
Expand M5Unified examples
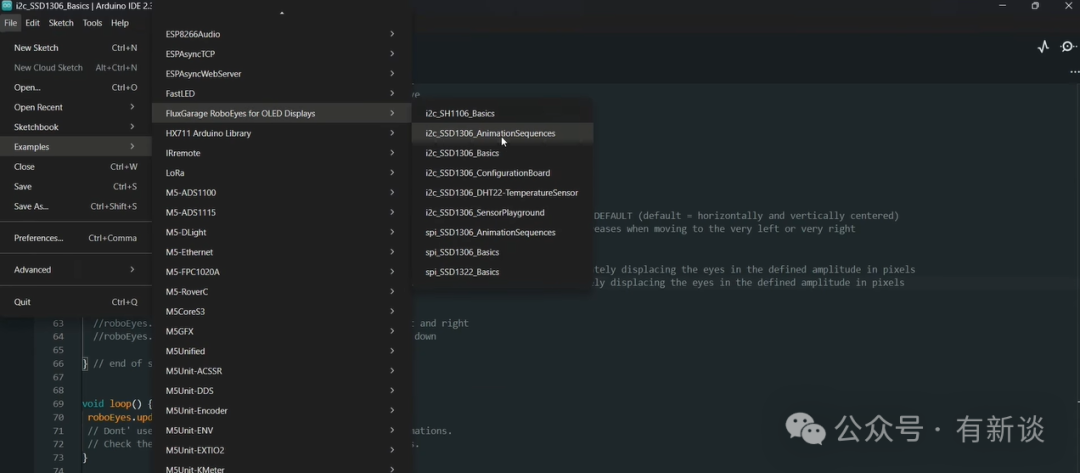pos(282,351)
